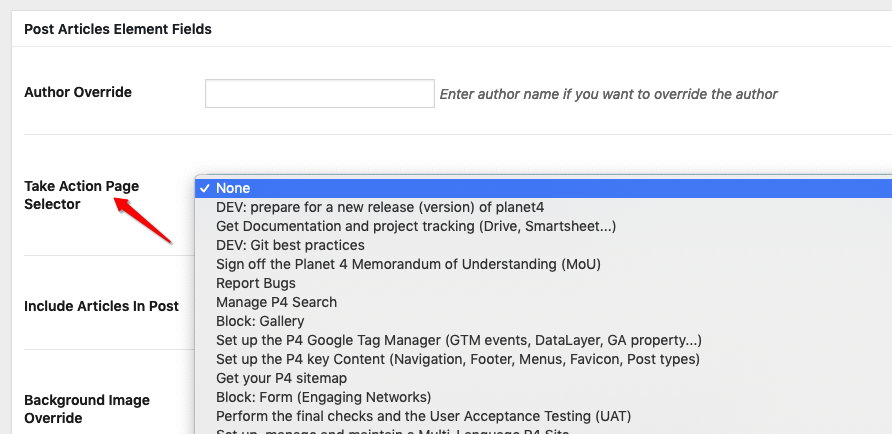
Task: Choose the Report Bugs option
Action: click(543, 283)
